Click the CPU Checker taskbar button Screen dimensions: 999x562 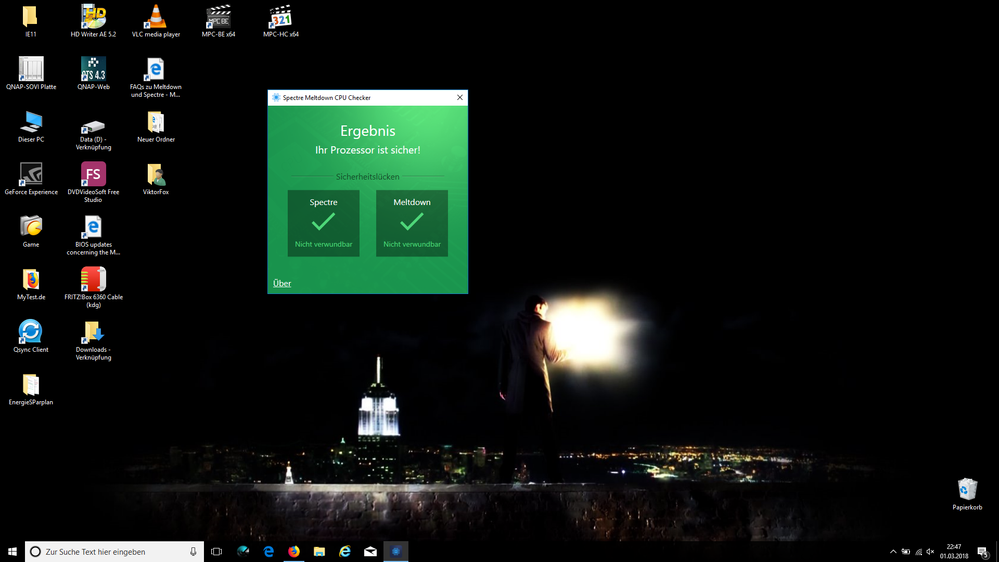click(396, 551)
